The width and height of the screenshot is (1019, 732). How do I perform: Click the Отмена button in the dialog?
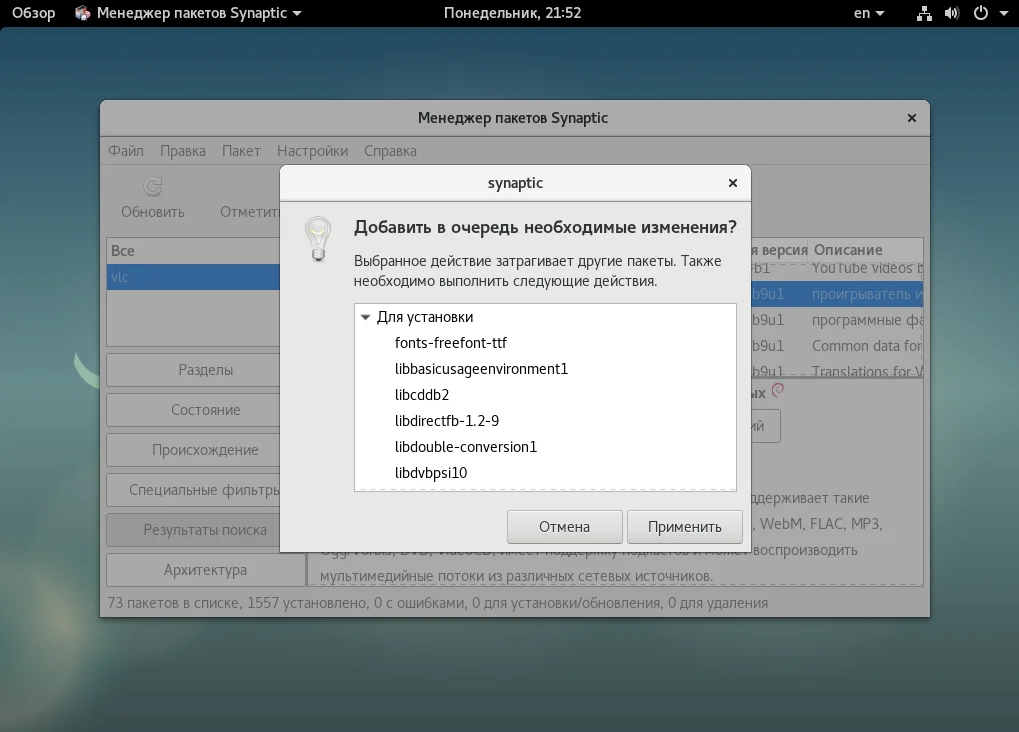[564, 527]
